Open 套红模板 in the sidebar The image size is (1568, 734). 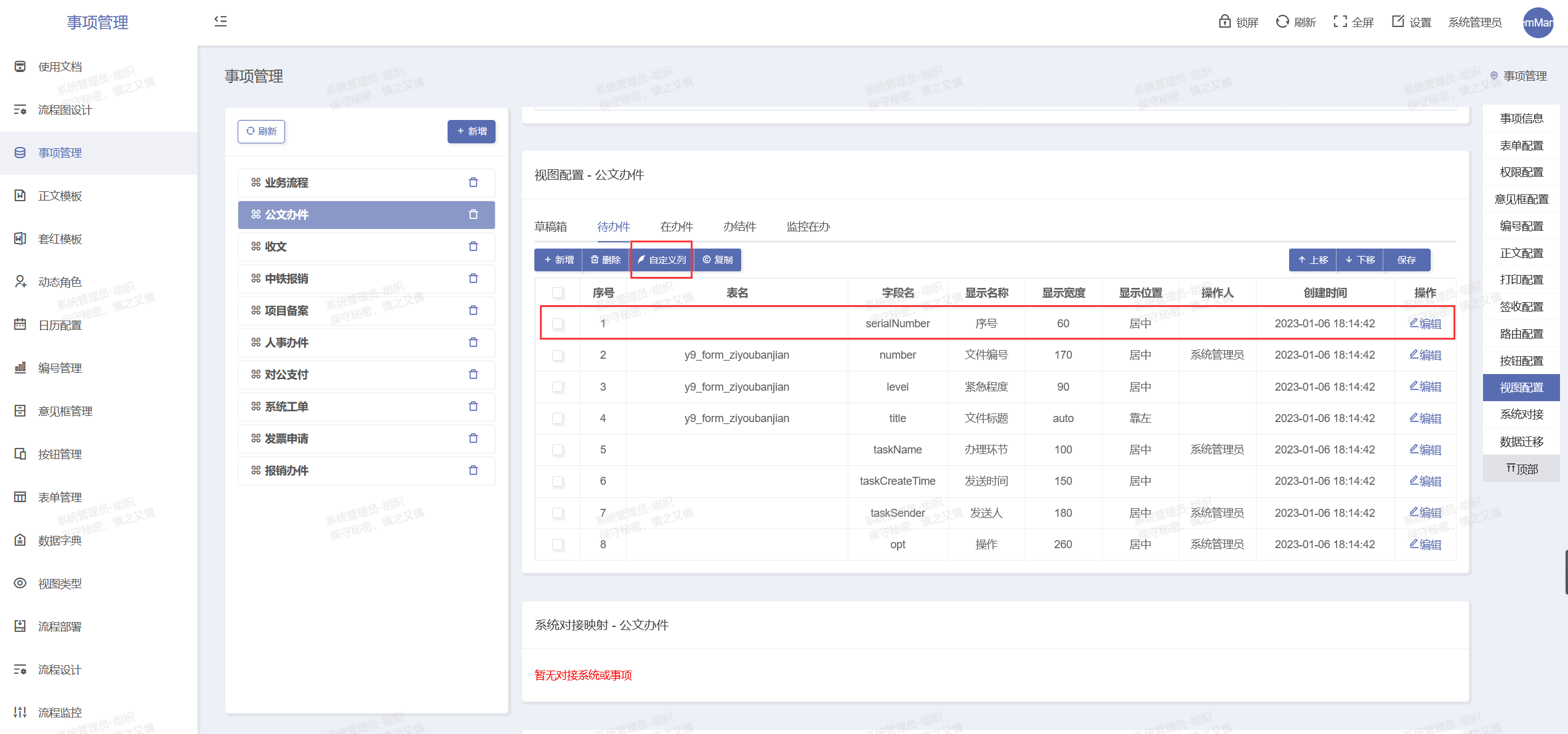60,239
